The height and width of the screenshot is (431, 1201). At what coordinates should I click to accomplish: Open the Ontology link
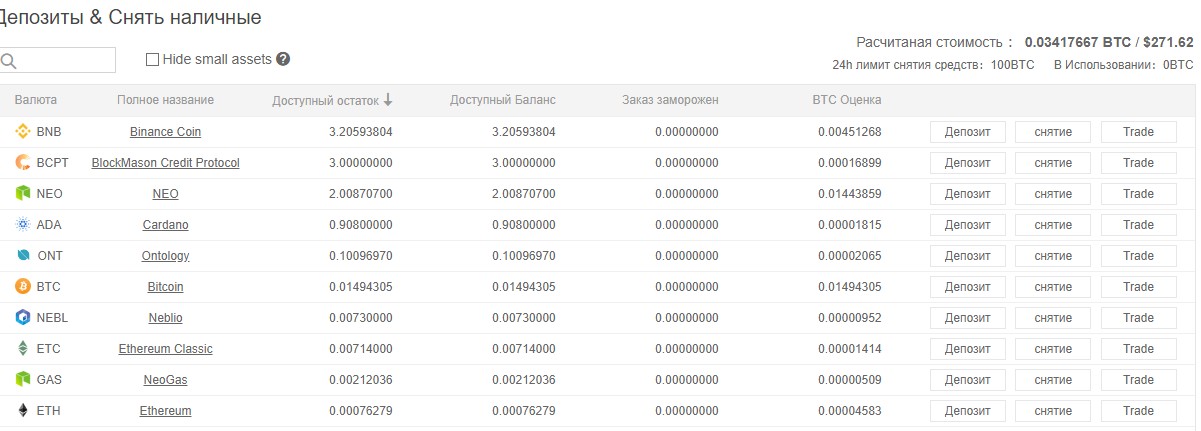point(166,256)
